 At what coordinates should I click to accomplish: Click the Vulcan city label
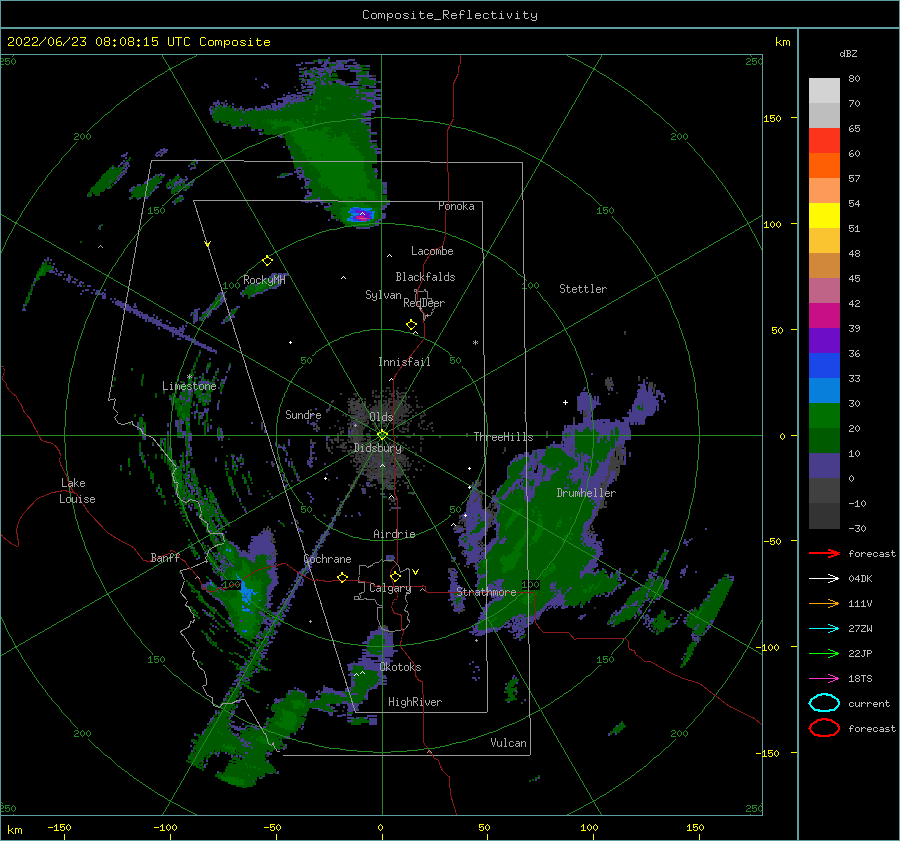click(509, 743)
